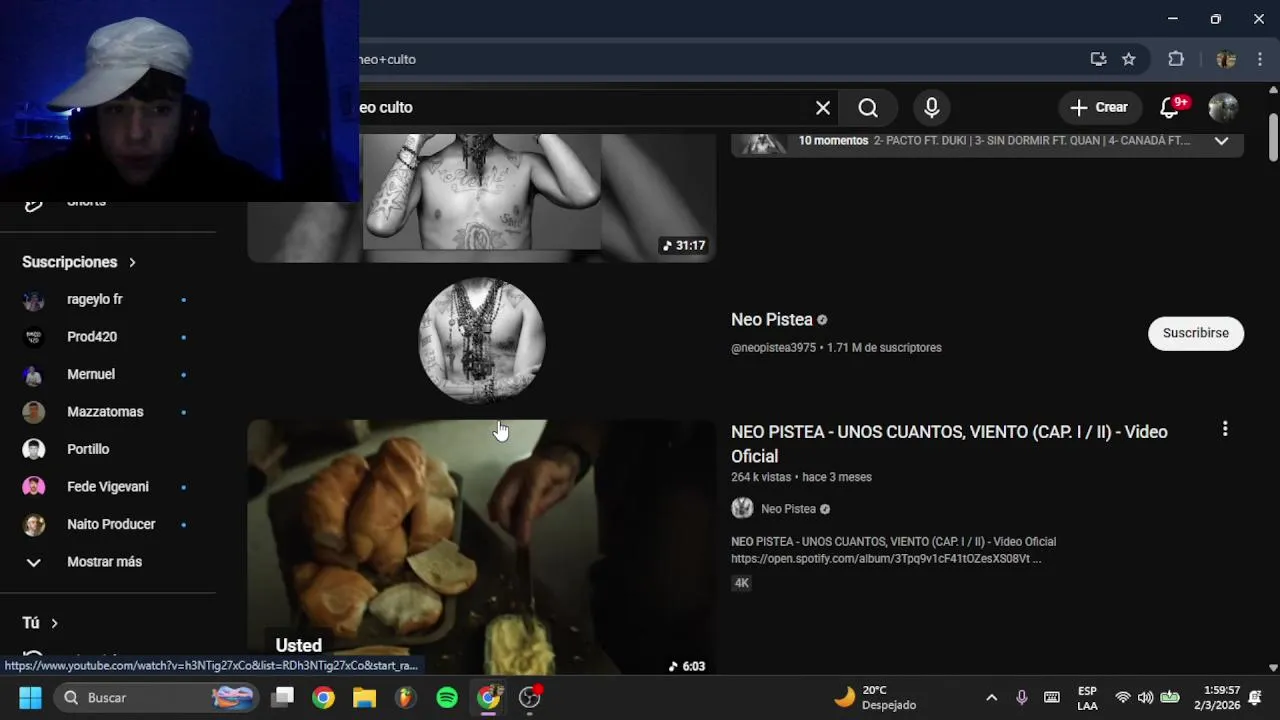Image resolution: width=1280 pixels, height=720 pixels.
Task: Open the Chrome profile avatar
Action: 1226,59
